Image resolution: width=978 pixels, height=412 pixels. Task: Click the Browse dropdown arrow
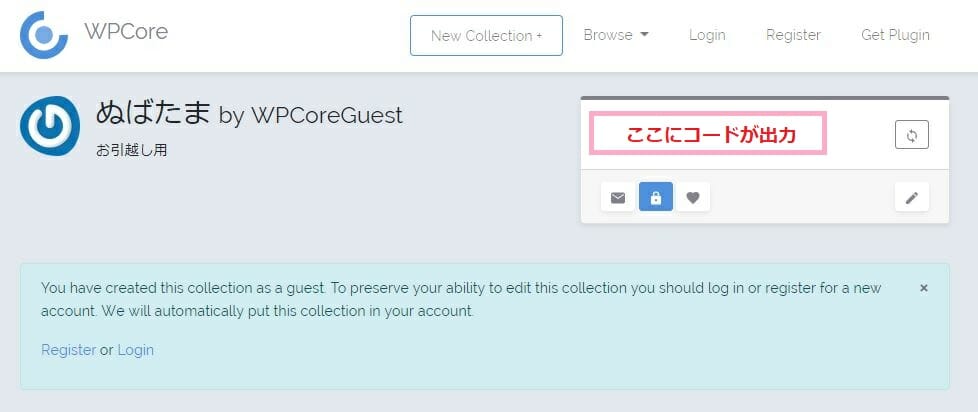tap(644, 36)
